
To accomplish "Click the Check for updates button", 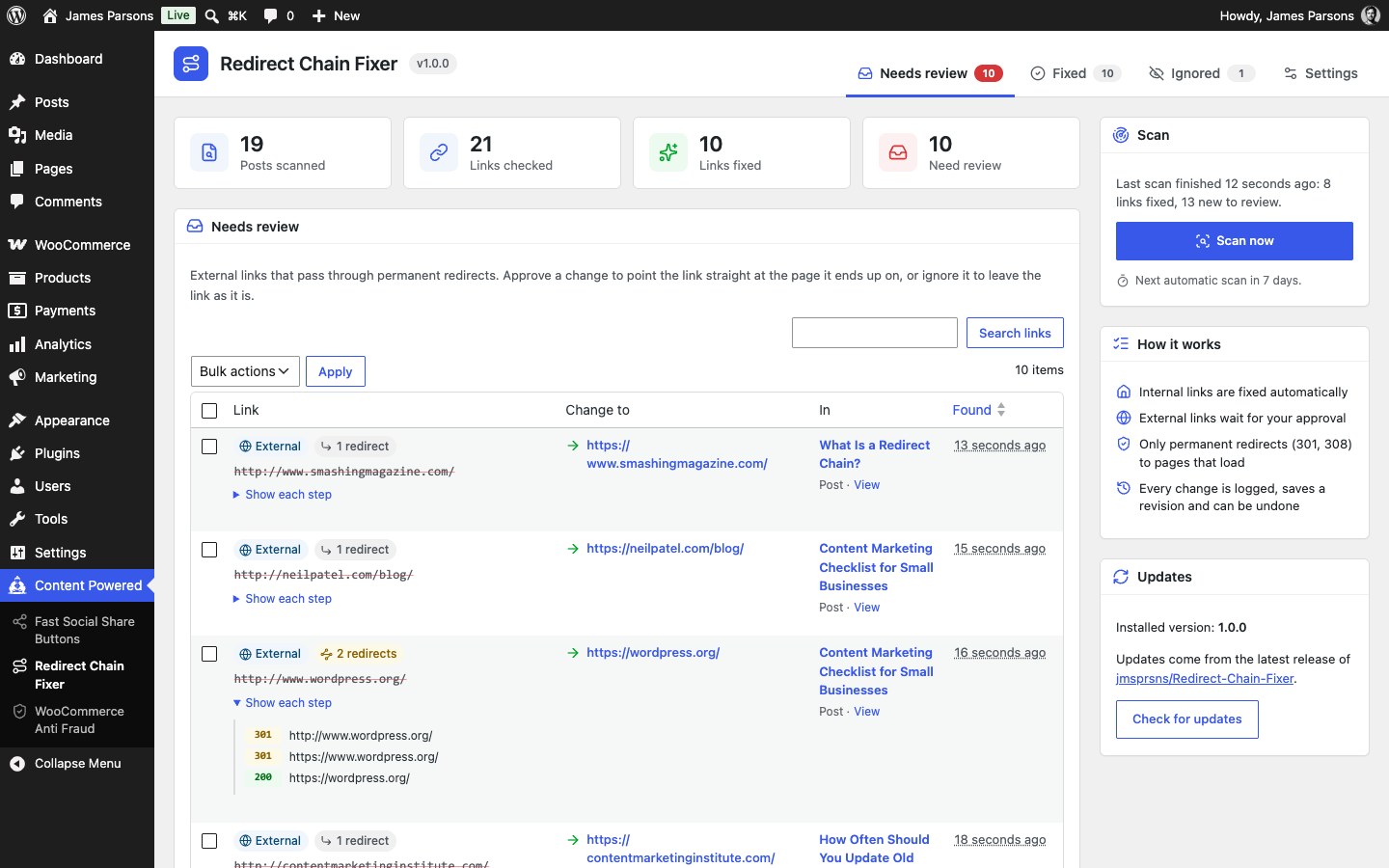I will point(1187,719).
